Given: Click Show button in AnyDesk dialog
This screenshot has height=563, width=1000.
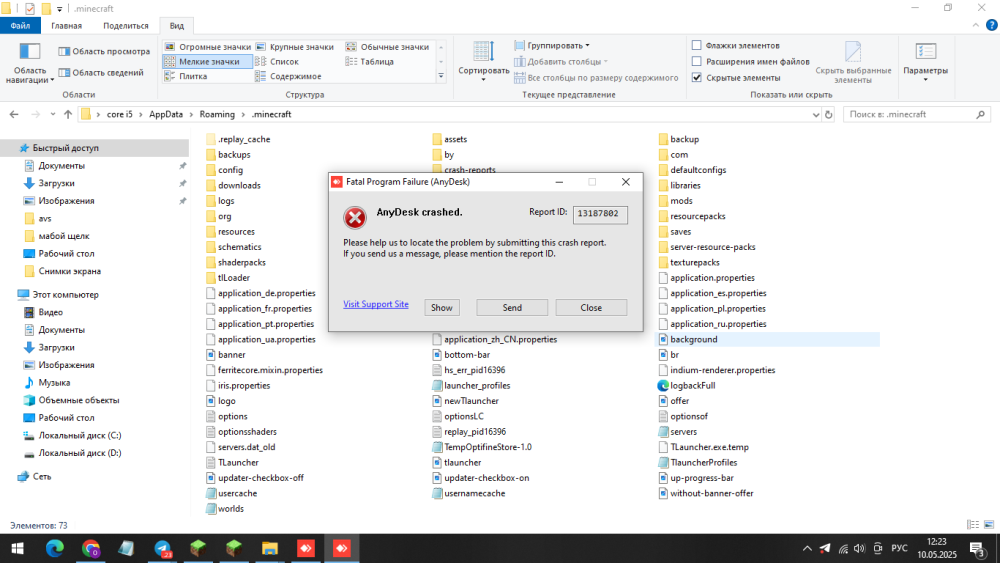Looking at the screenshot, I should pos(441,307).
